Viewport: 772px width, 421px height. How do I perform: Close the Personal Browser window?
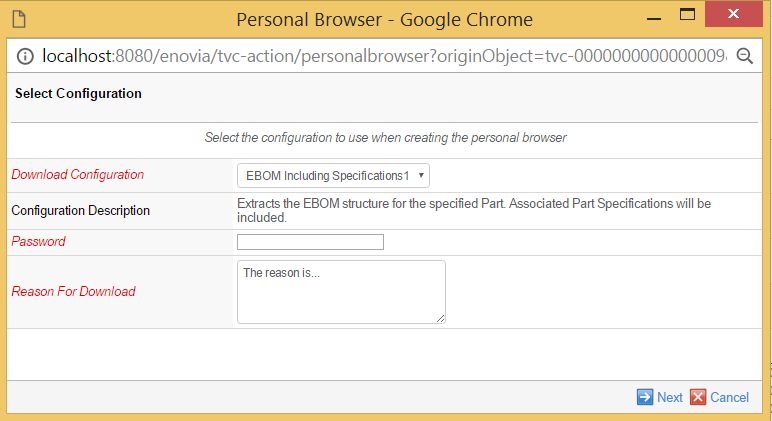(x=742, y=15)
